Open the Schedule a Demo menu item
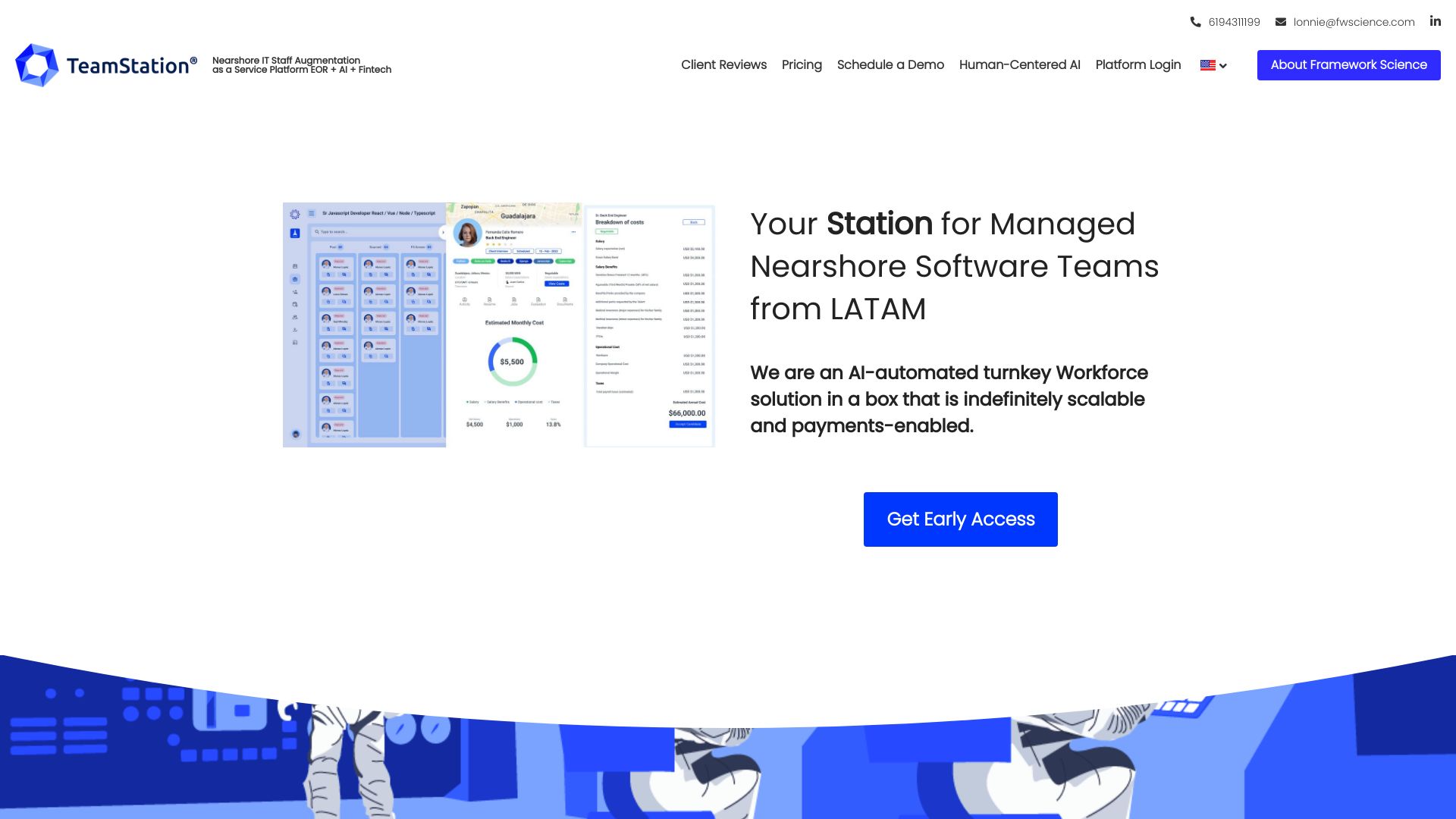Image resolution: width=1456 pixels, height=819 pixels. click(890, 65)
